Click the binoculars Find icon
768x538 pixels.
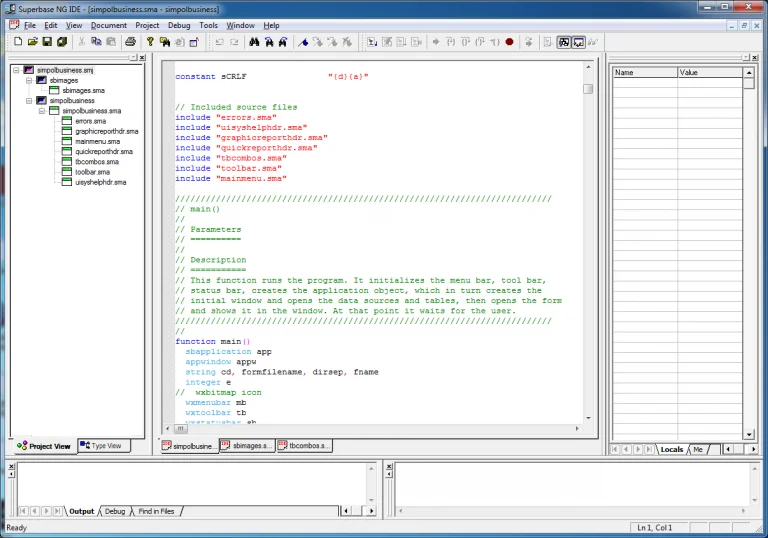pyautogui.click(x=254, y=42)
